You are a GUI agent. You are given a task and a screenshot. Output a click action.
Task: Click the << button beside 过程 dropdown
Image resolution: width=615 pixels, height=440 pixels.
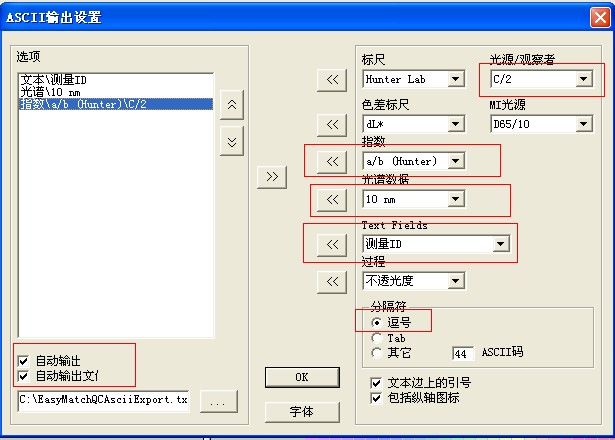point(330,281)
